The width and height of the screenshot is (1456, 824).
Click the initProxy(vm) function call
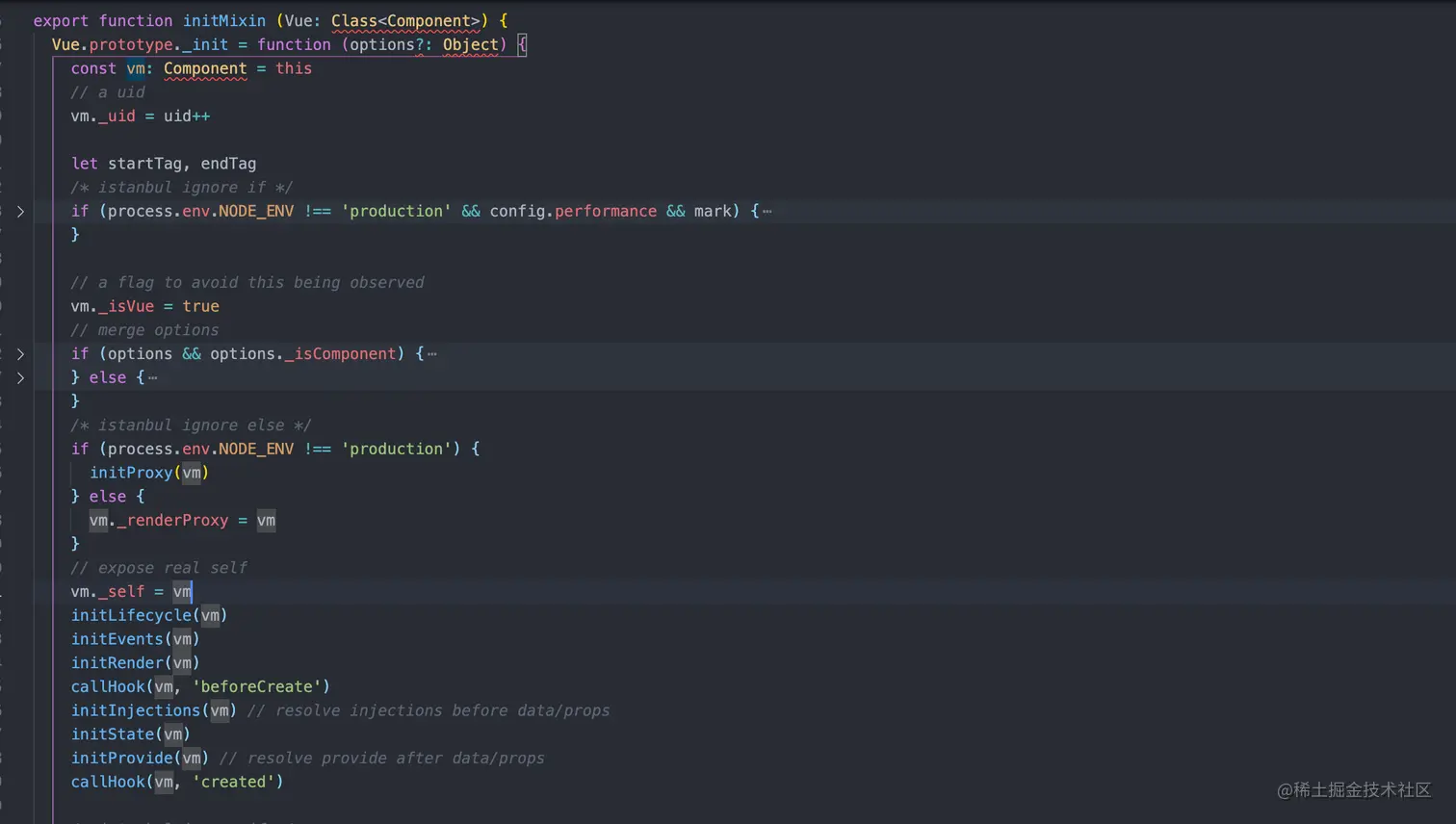pos(148,473)
